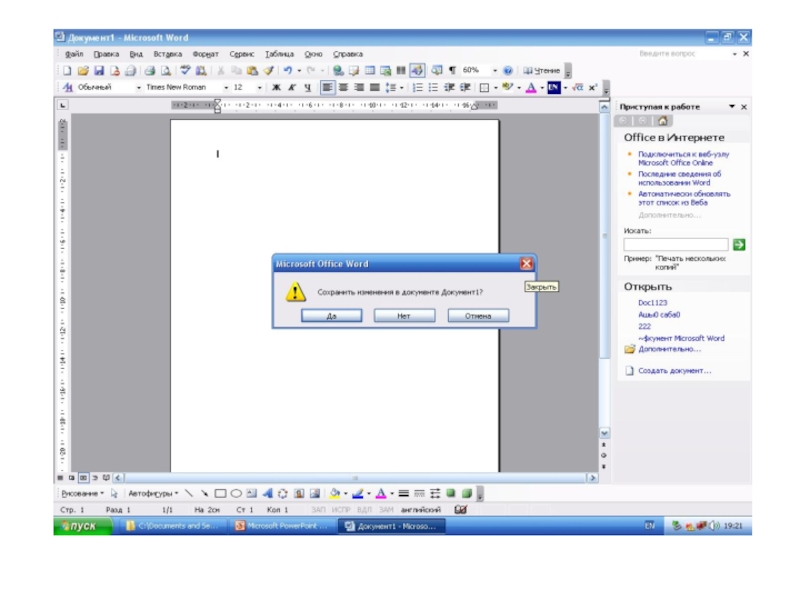
Task: Print the document using the printer icon
Action: tap(149, 70)
